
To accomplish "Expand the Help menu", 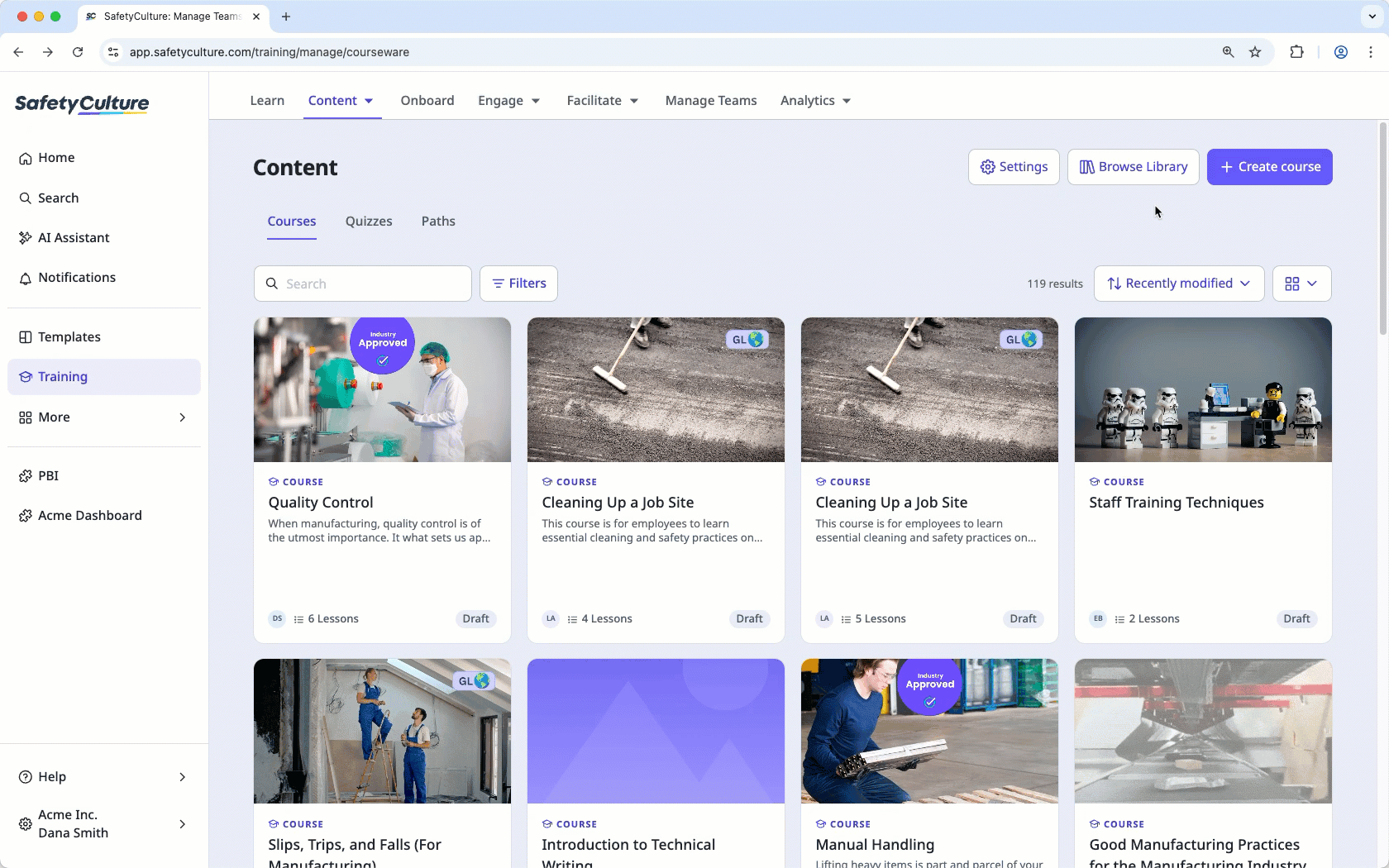I will (104, 777).
